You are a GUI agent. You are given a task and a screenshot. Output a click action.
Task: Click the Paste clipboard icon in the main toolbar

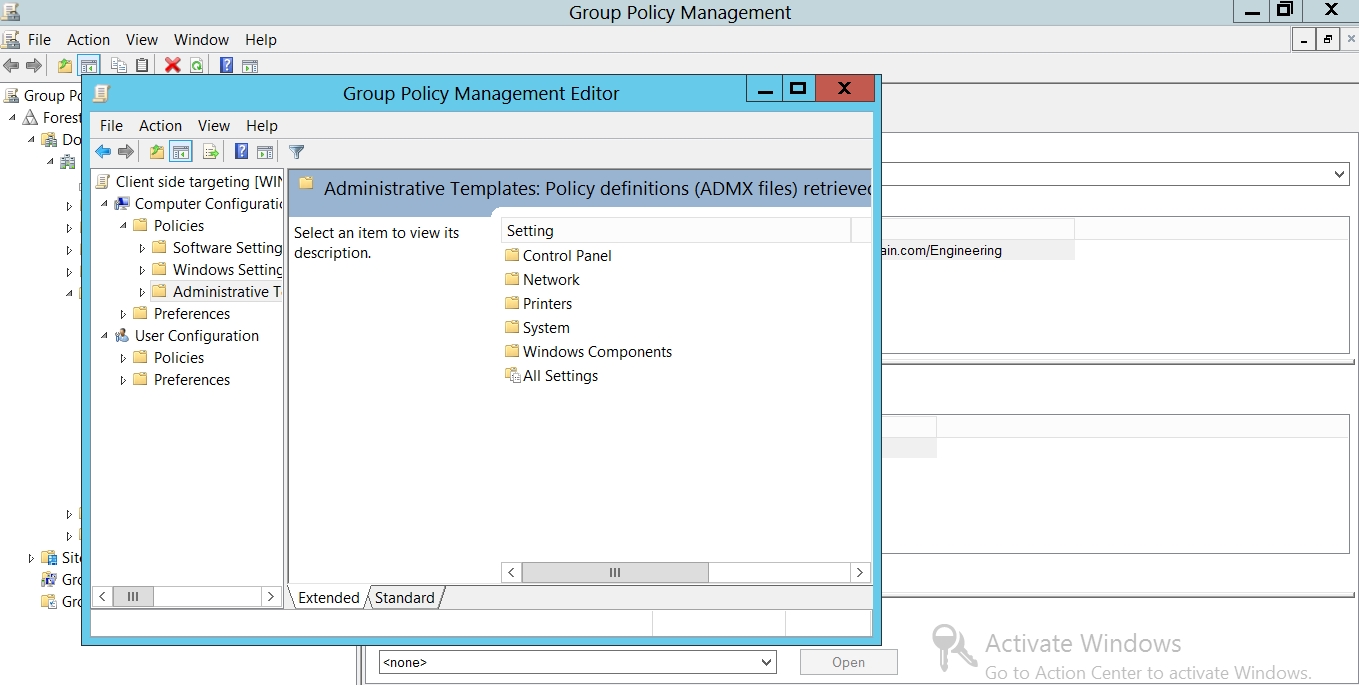tap(142, 66)
